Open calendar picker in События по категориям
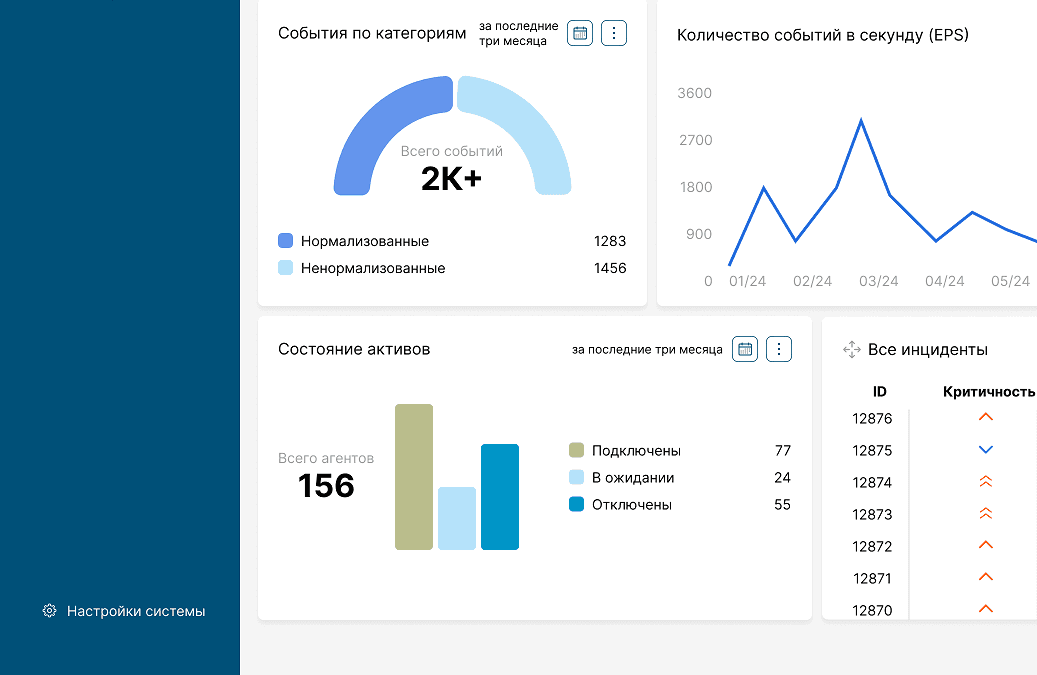 coord(580,33)
